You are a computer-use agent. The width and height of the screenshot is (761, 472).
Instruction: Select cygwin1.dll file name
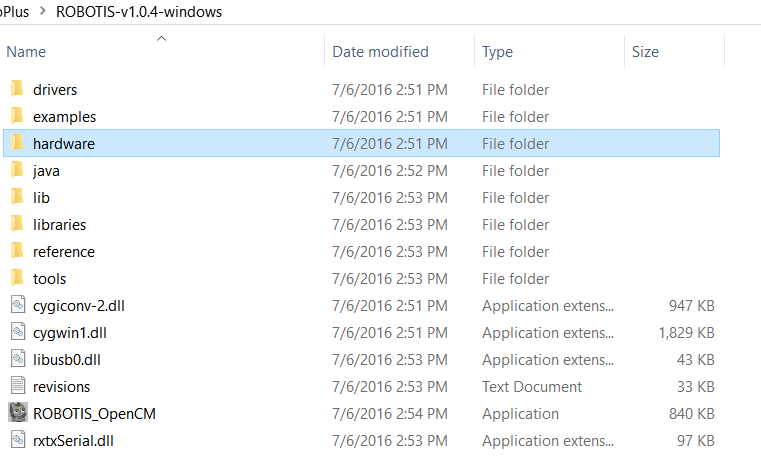point(69,333)
